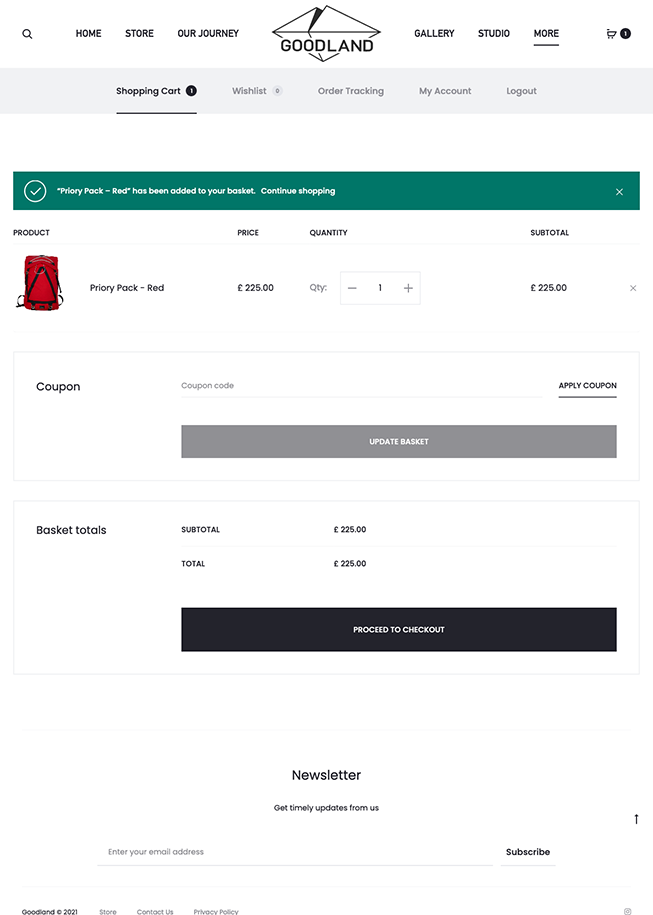Expand the More menu in navigation

pos(546,34)
